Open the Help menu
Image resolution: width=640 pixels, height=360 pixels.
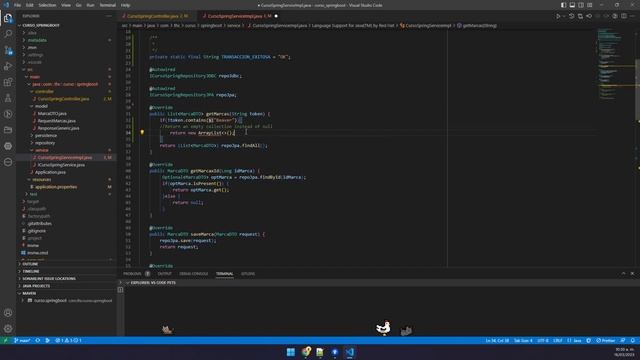point(125,5)
